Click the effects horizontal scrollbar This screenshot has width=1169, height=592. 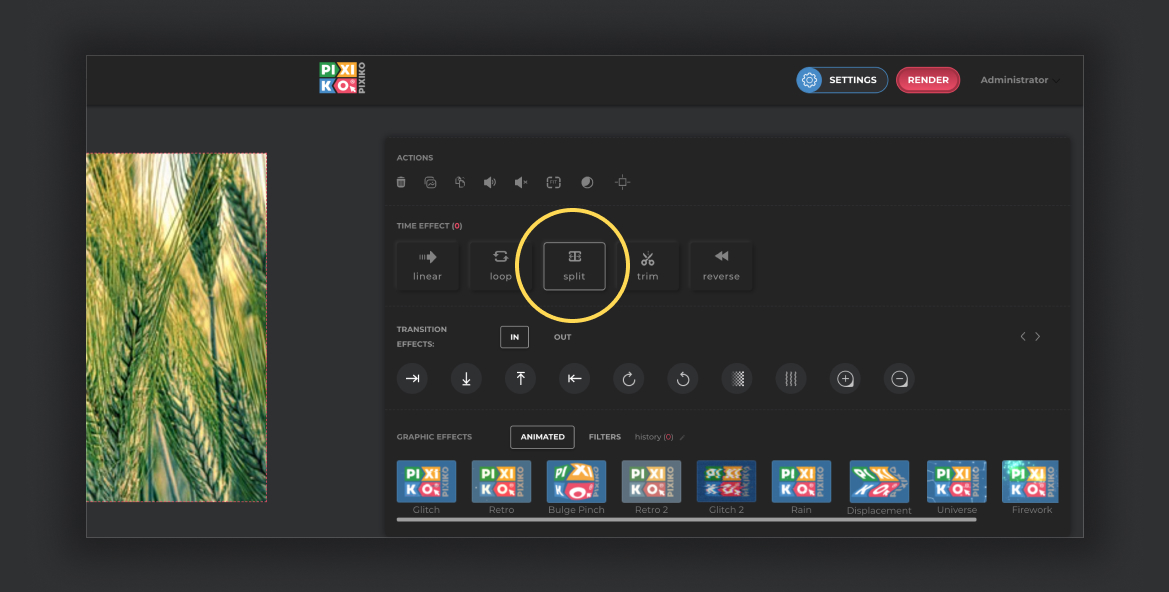point(687,520)
